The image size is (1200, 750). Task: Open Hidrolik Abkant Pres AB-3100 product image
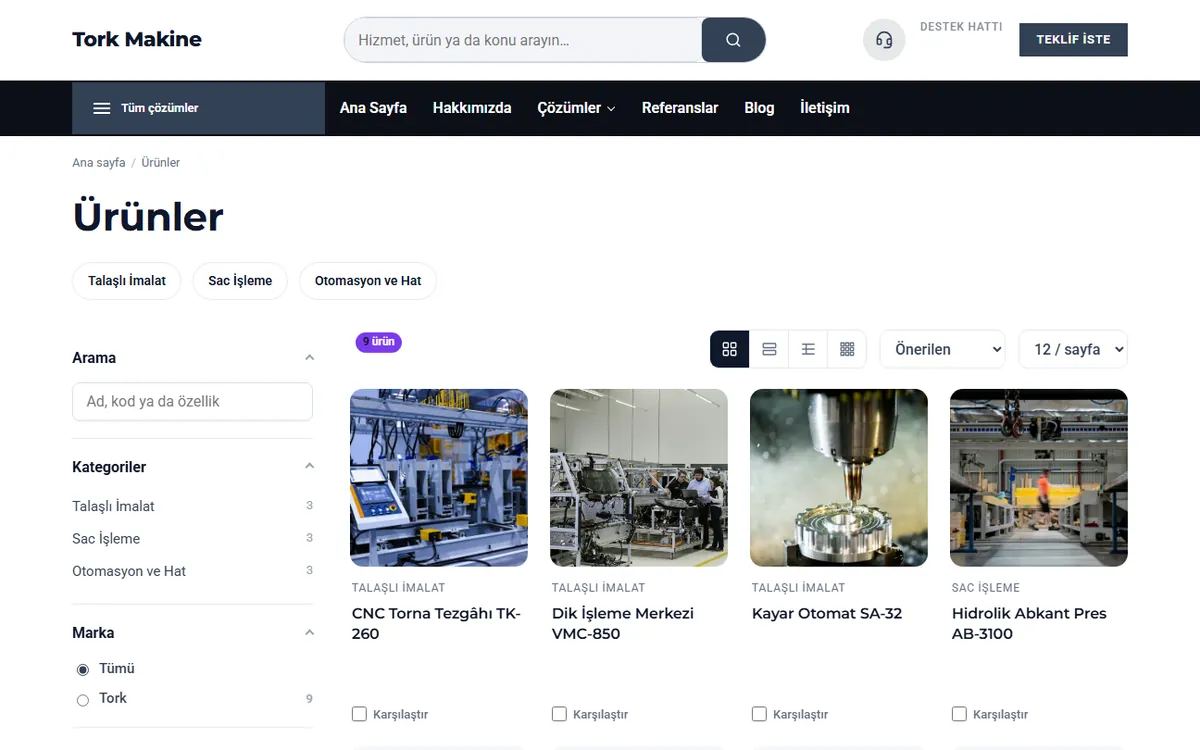pyautogui.click(x=1039, y=478)
